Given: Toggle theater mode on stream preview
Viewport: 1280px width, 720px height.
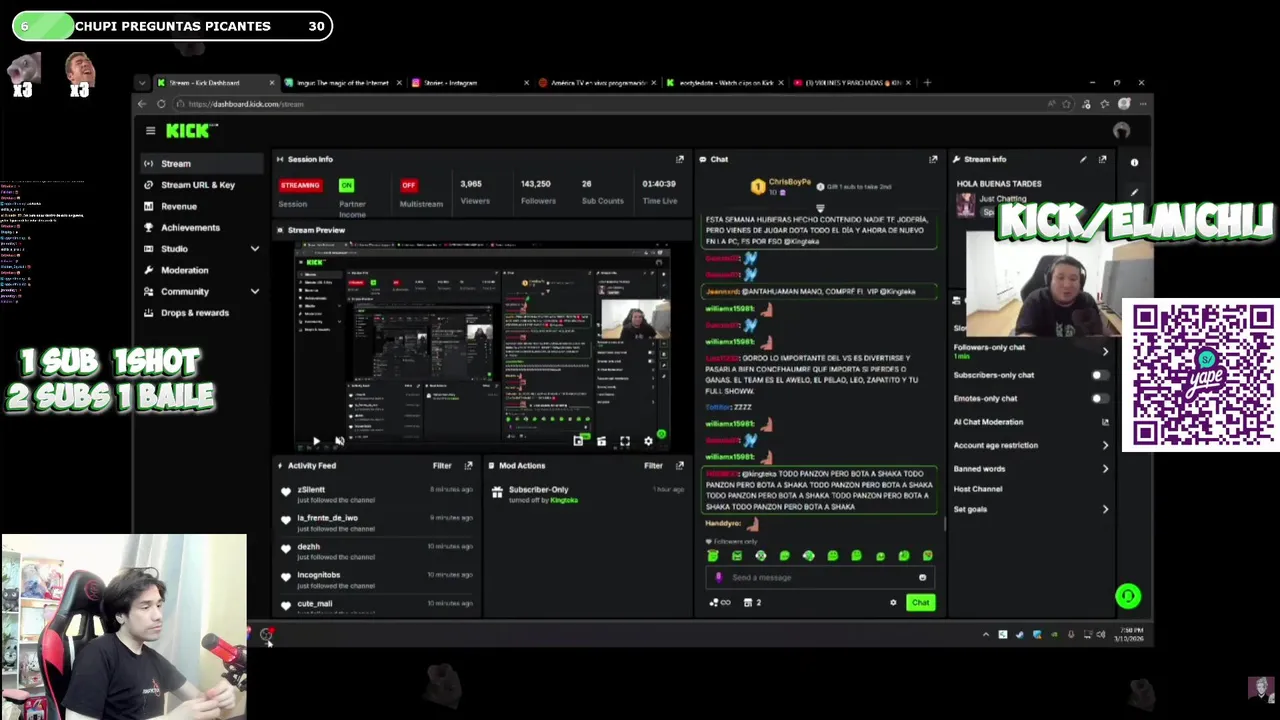Looking at the screenshot, I should pyautogui.click(x=601, y=441).
